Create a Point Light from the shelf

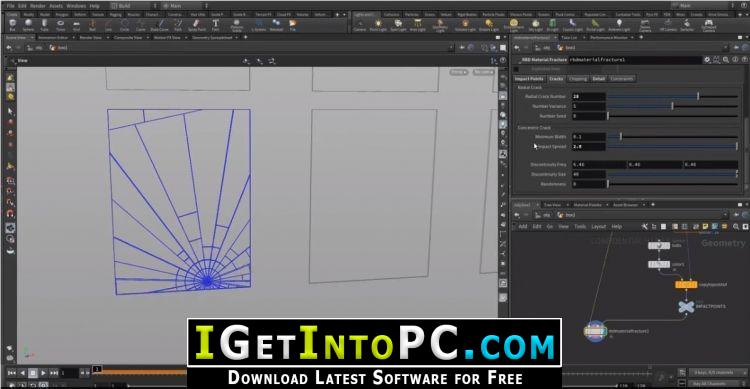coord(378,25)
